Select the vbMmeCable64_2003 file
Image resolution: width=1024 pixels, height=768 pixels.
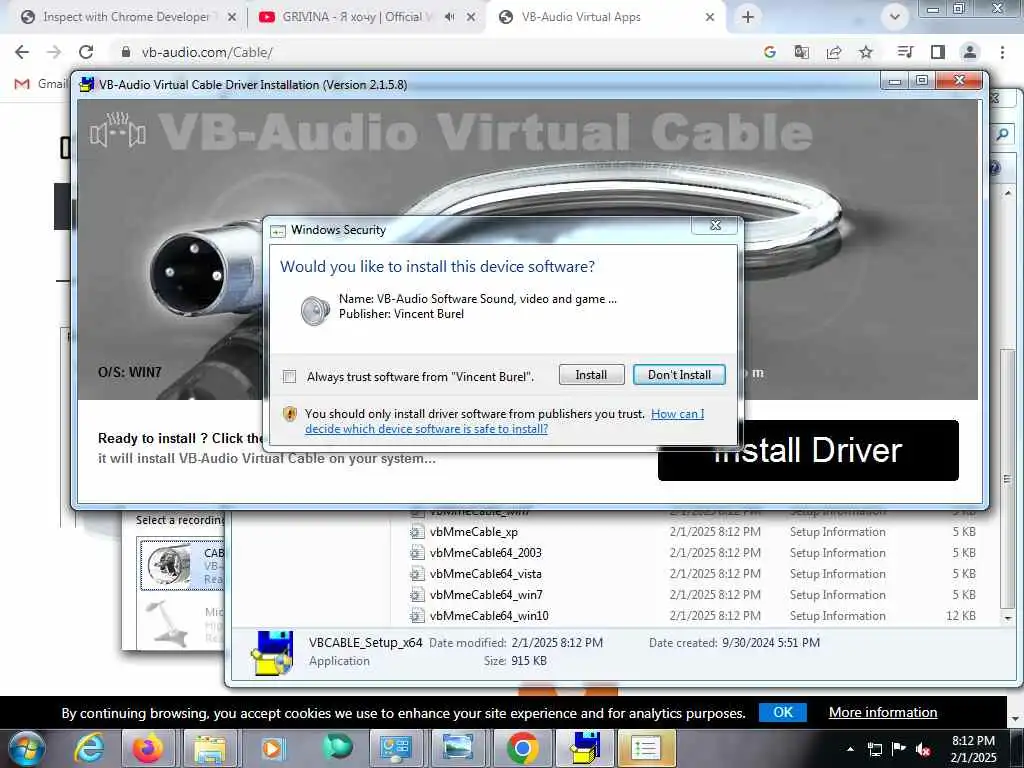[x=485, y=553]
